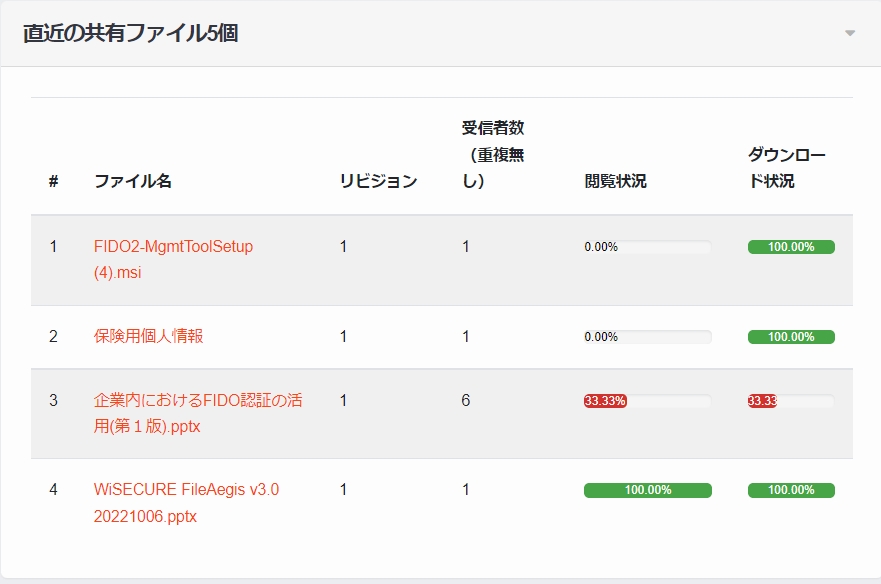881x584 pixels.
Task: Open the 保険用個人情報 file link
Action: [148, 336]
